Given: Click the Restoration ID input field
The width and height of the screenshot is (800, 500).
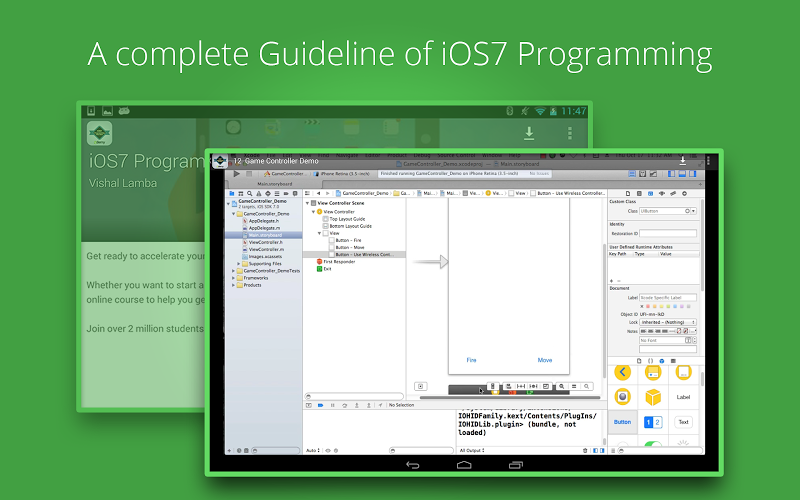Looking at the screenshot, I should (x=668, y=233).
